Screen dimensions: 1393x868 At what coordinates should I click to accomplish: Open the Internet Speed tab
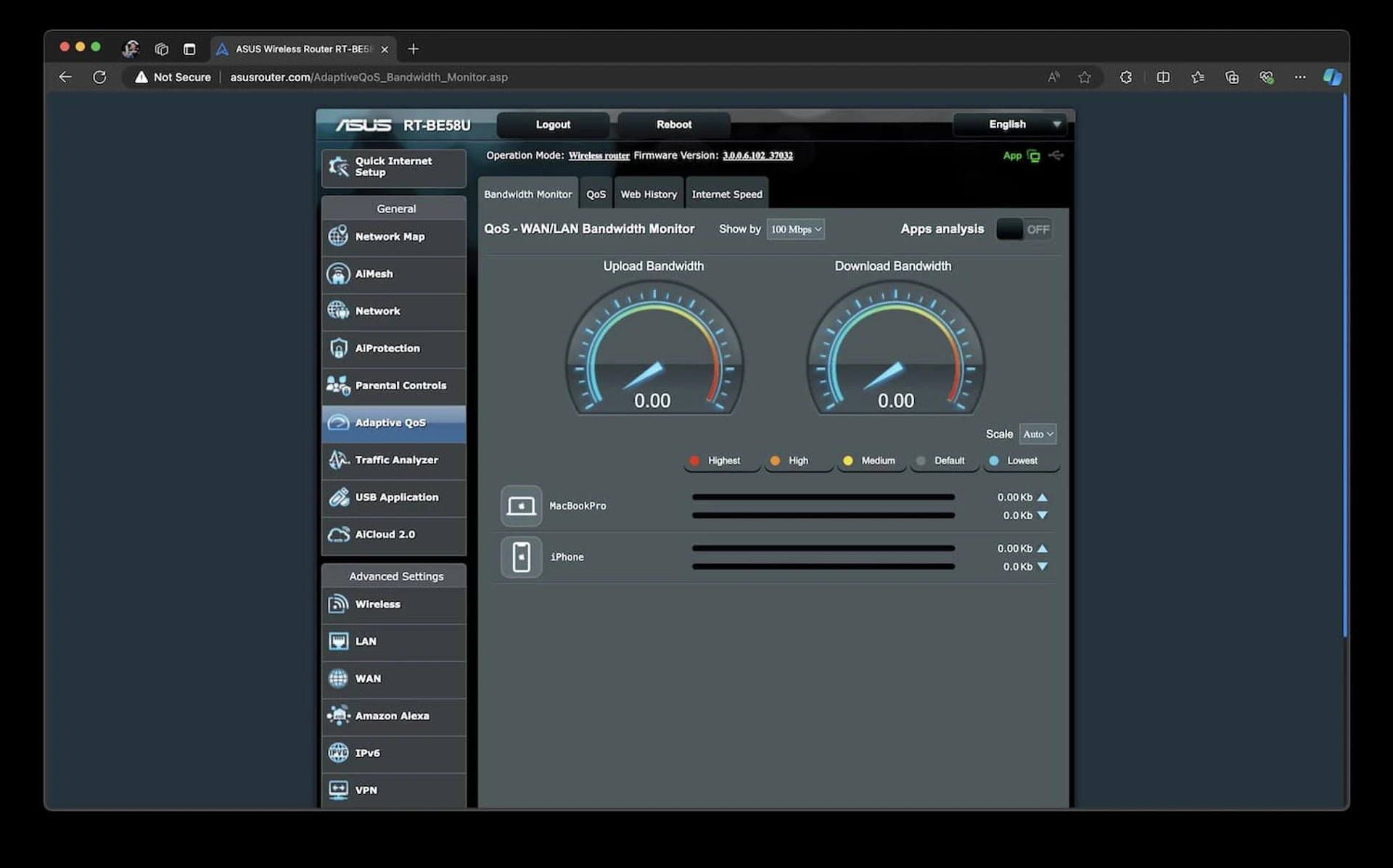tap(727, 194)
